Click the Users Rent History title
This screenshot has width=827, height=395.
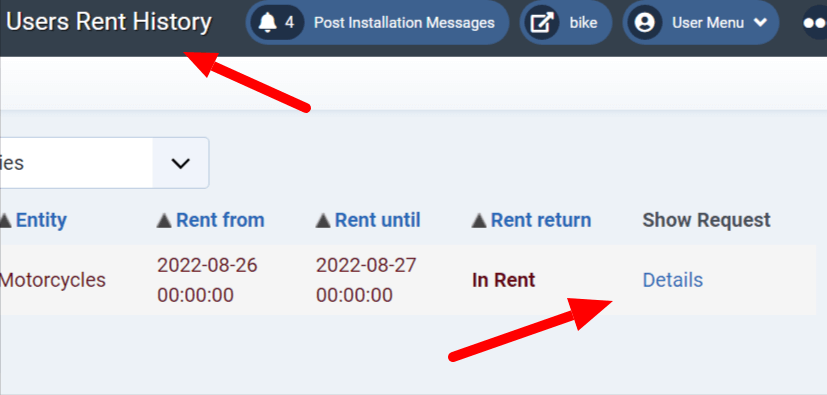(x=109, y=22)
